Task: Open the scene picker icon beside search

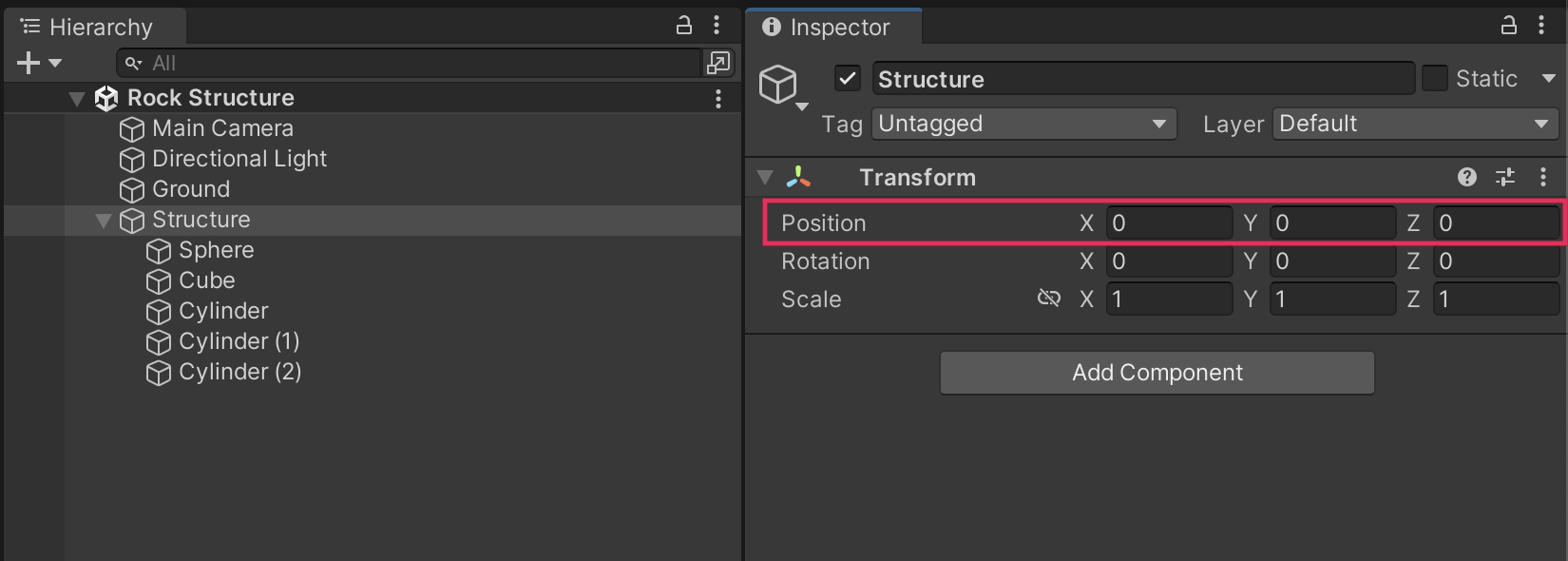Action: tap(718, 63)
